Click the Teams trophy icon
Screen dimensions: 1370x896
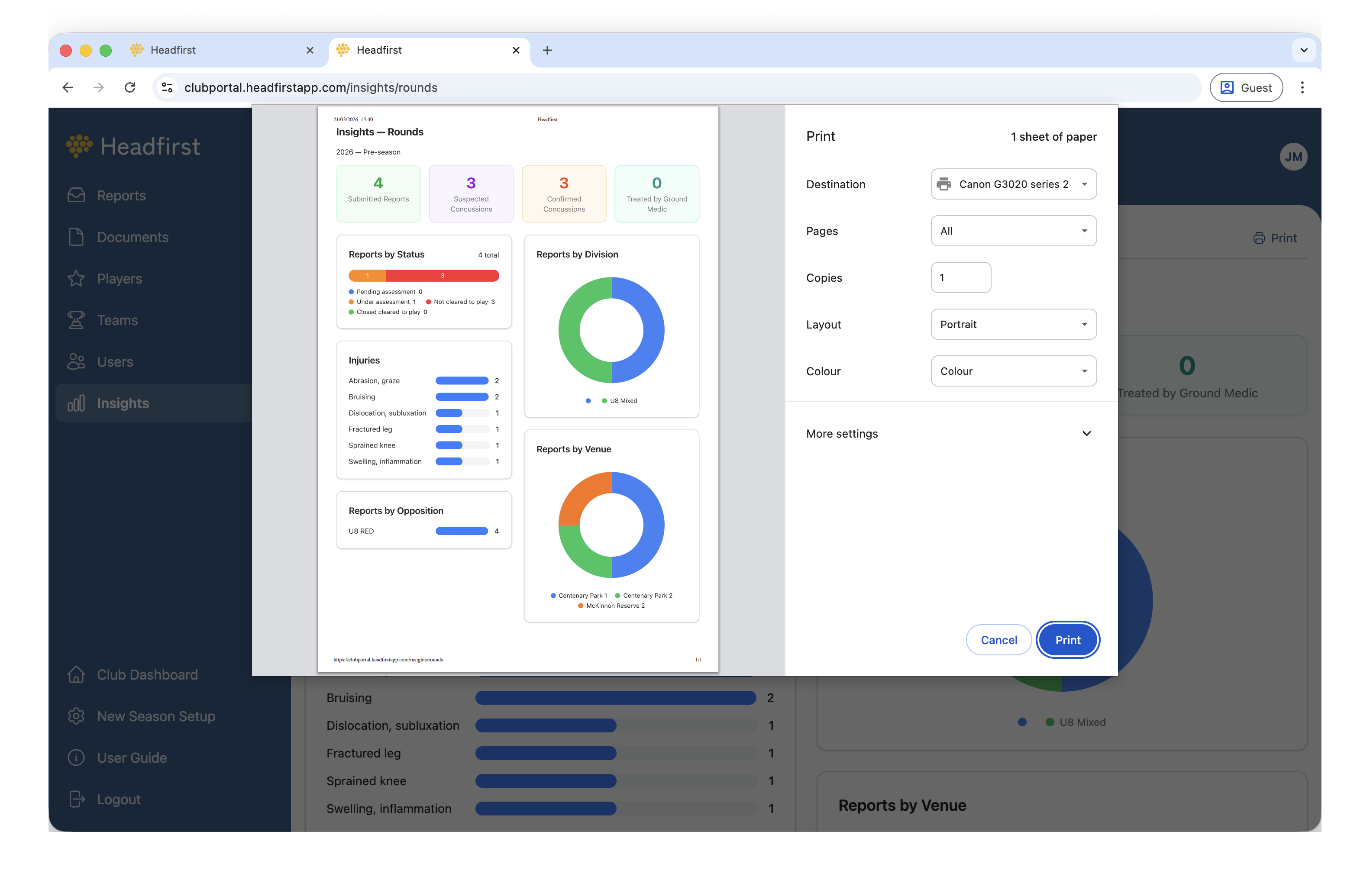pos(76,320)
